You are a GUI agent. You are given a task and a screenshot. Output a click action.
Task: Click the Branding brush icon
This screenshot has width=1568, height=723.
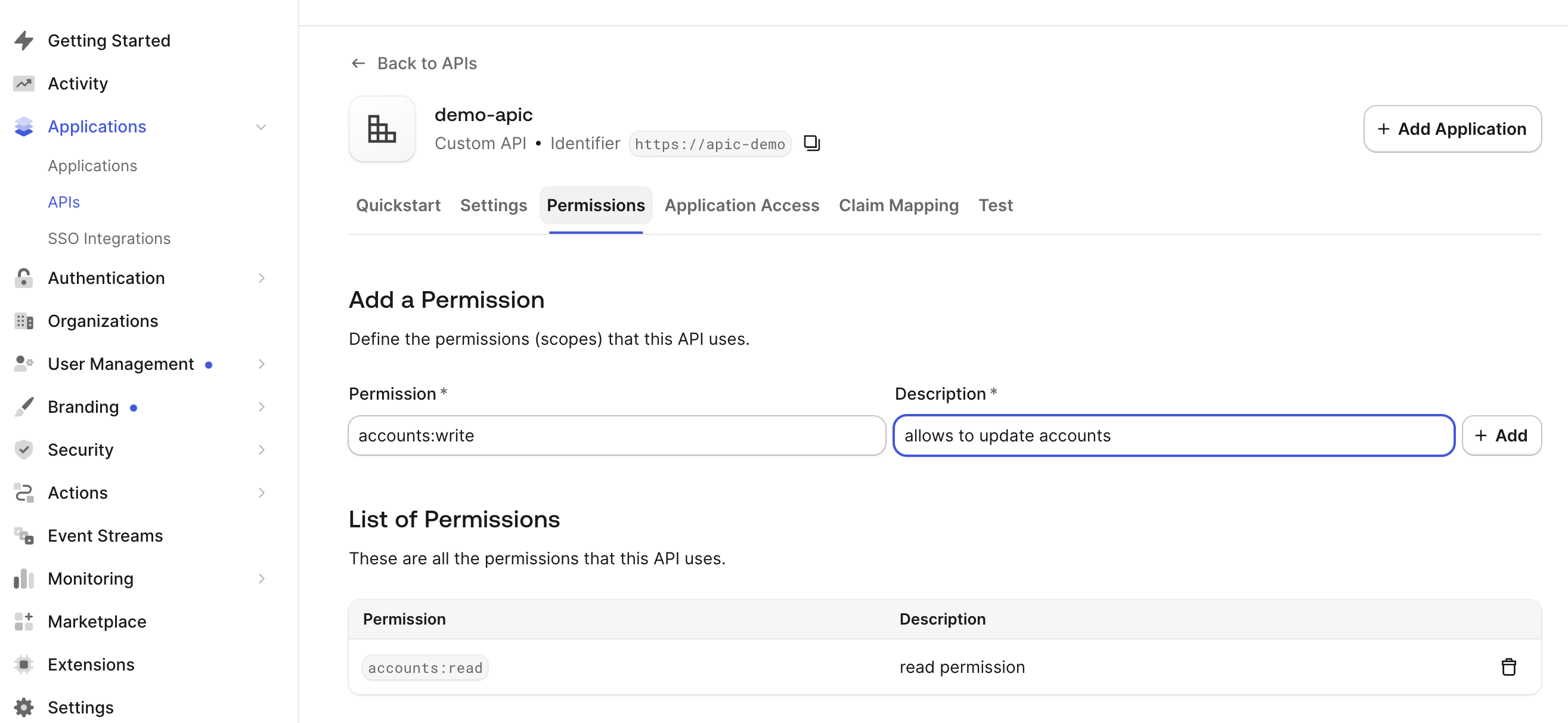coord(24,406)
